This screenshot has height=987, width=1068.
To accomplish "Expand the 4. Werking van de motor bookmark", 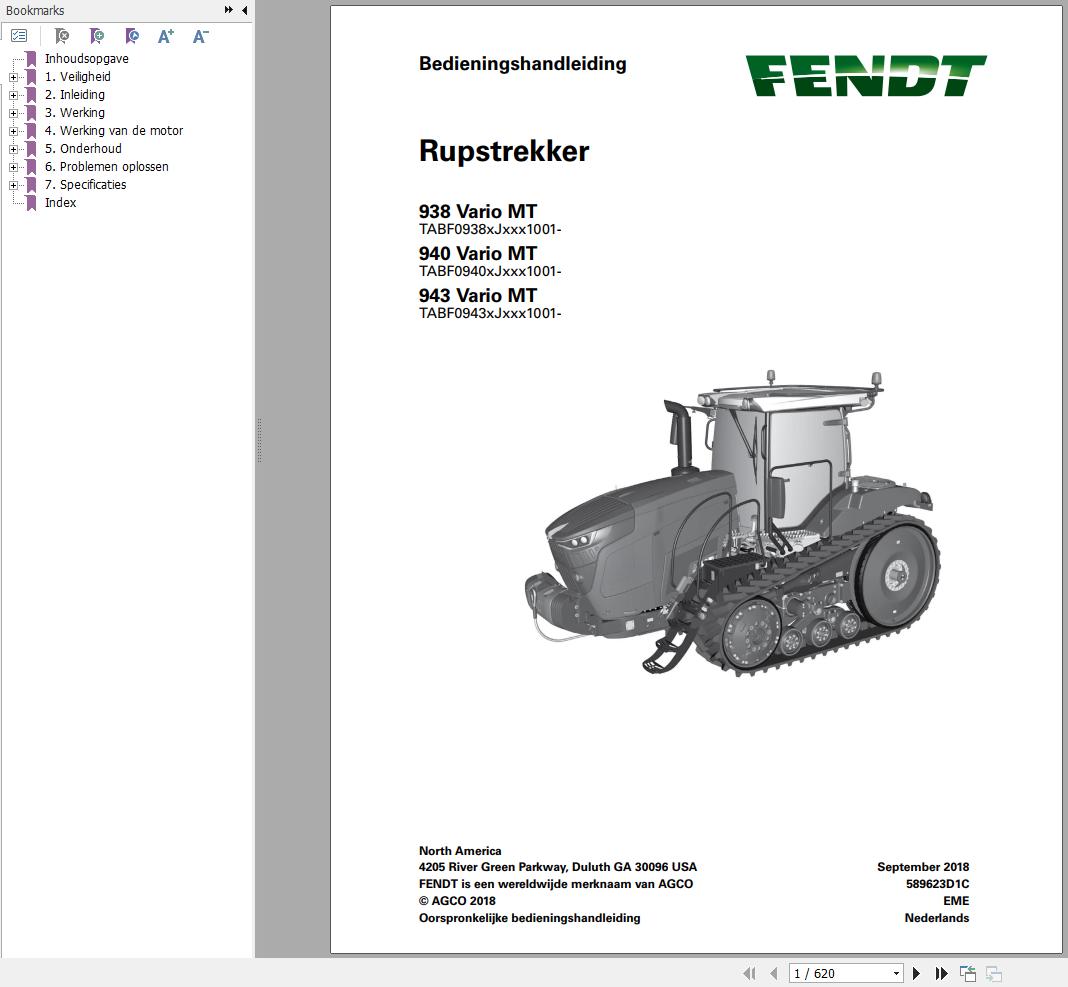I will point(14,131).
